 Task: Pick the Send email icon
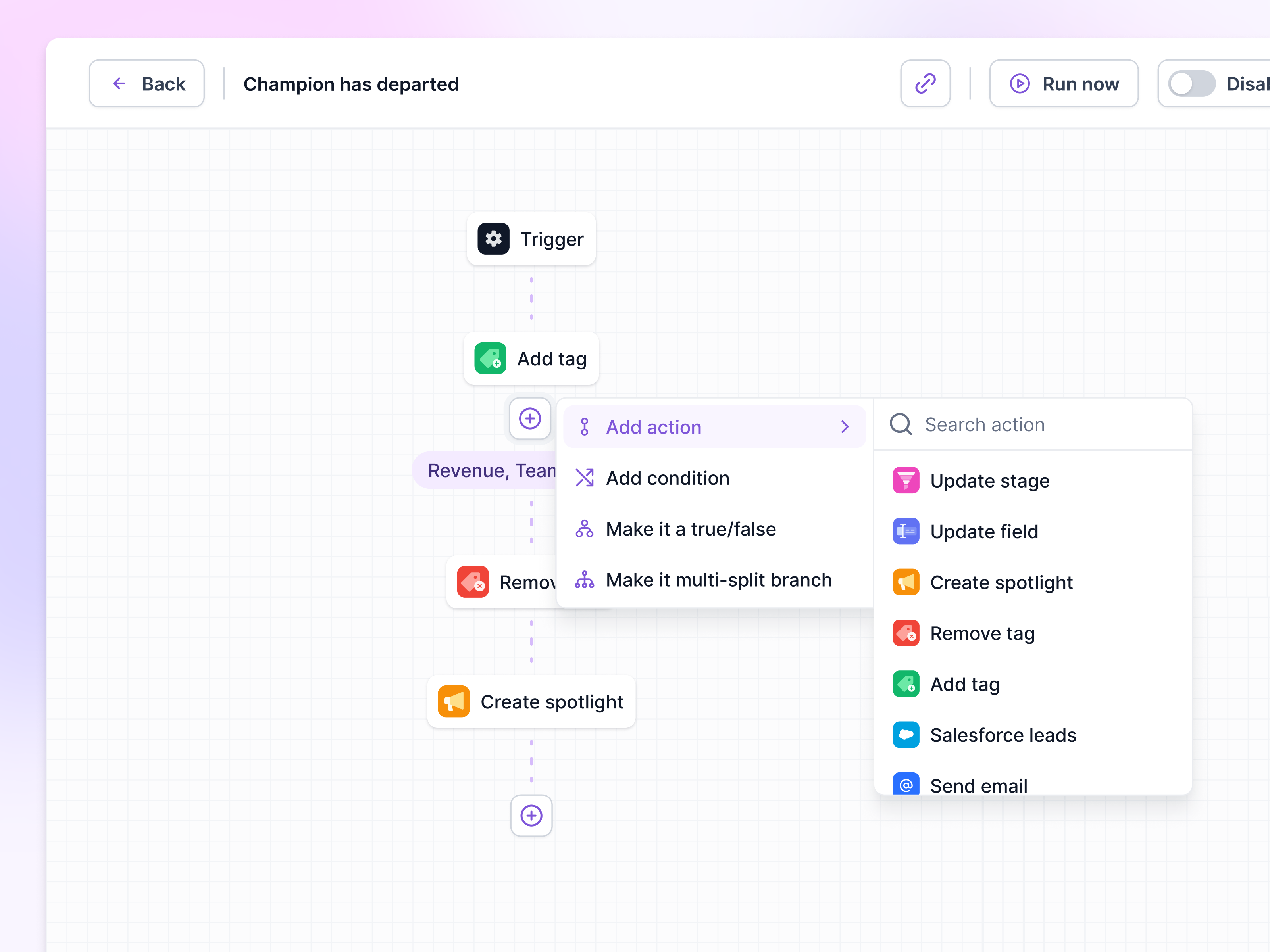coord(905,784)
